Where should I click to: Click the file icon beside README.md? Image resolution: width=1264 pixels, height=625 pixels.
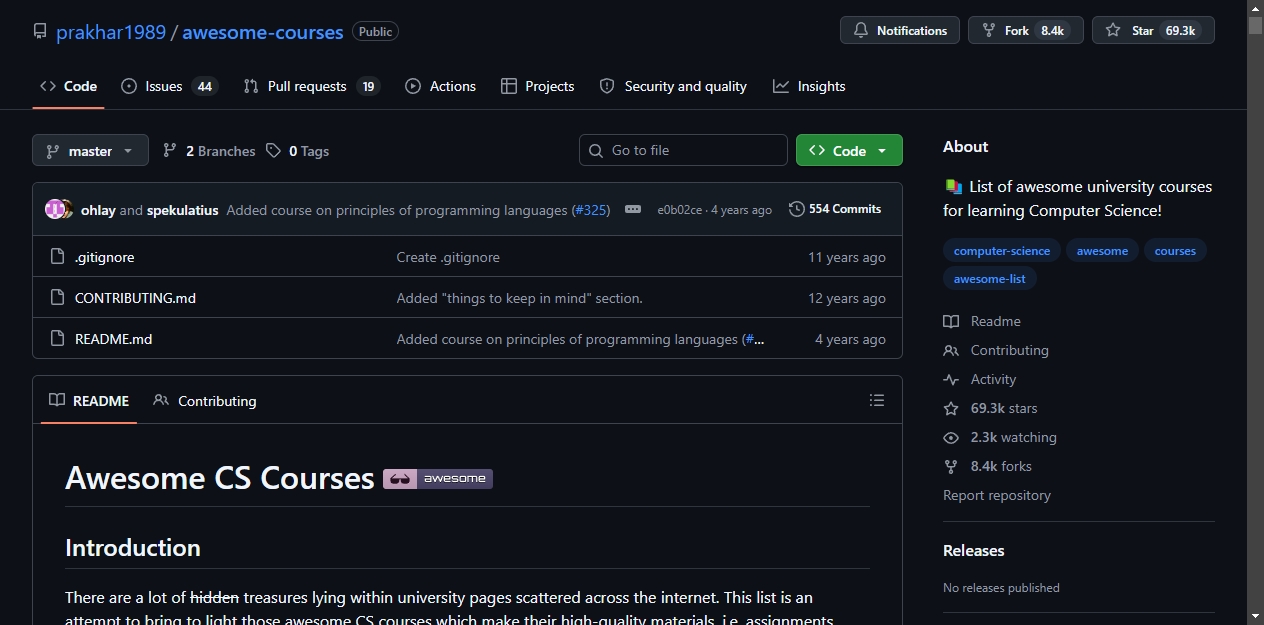(57, 339)
